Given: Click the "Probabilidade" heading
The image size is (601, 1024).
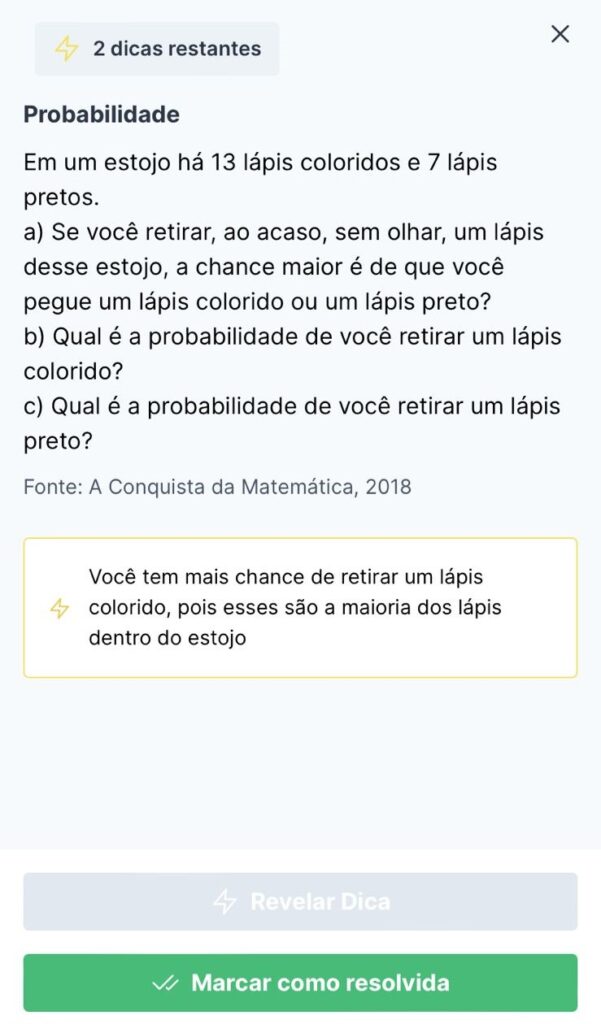Looking at the screenshot, I should click(101, 115).
